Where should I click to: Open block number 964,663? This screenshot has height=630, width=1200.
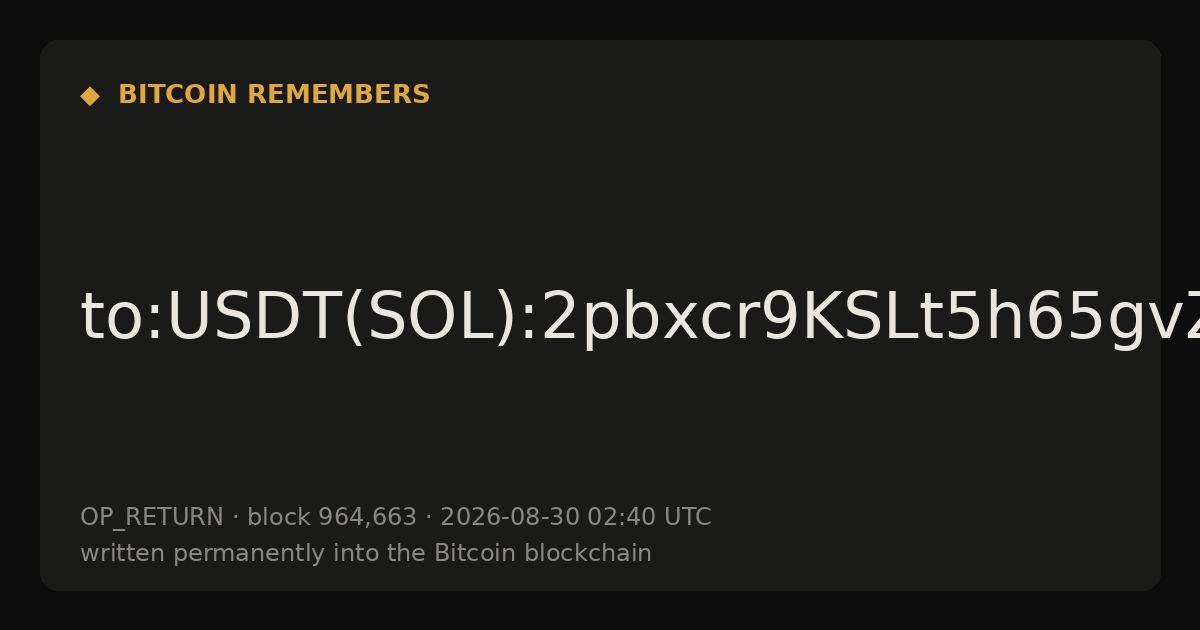click(x=367, y=518)
